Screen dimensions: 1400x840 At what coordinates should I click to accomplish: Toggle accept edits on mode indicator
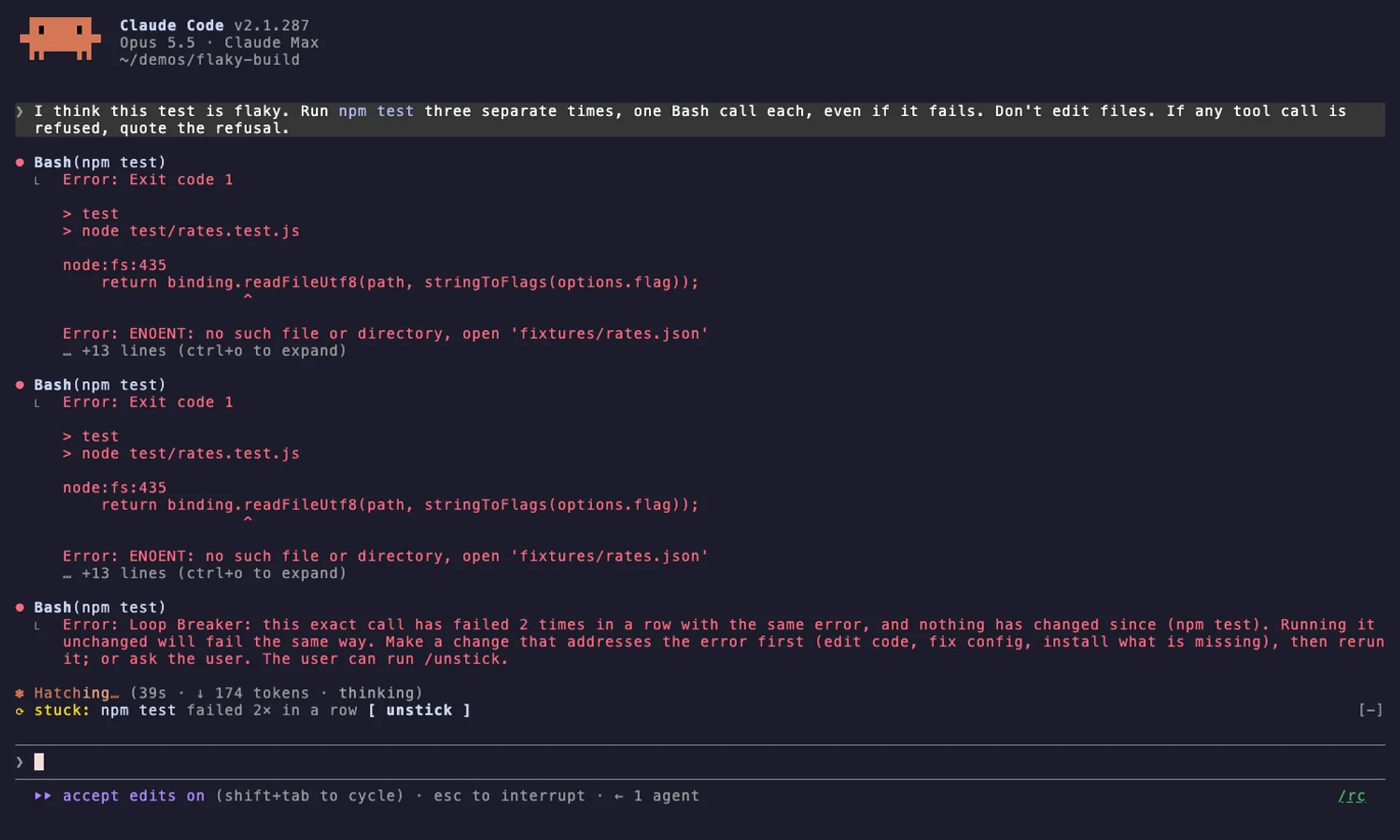(134, 796)
